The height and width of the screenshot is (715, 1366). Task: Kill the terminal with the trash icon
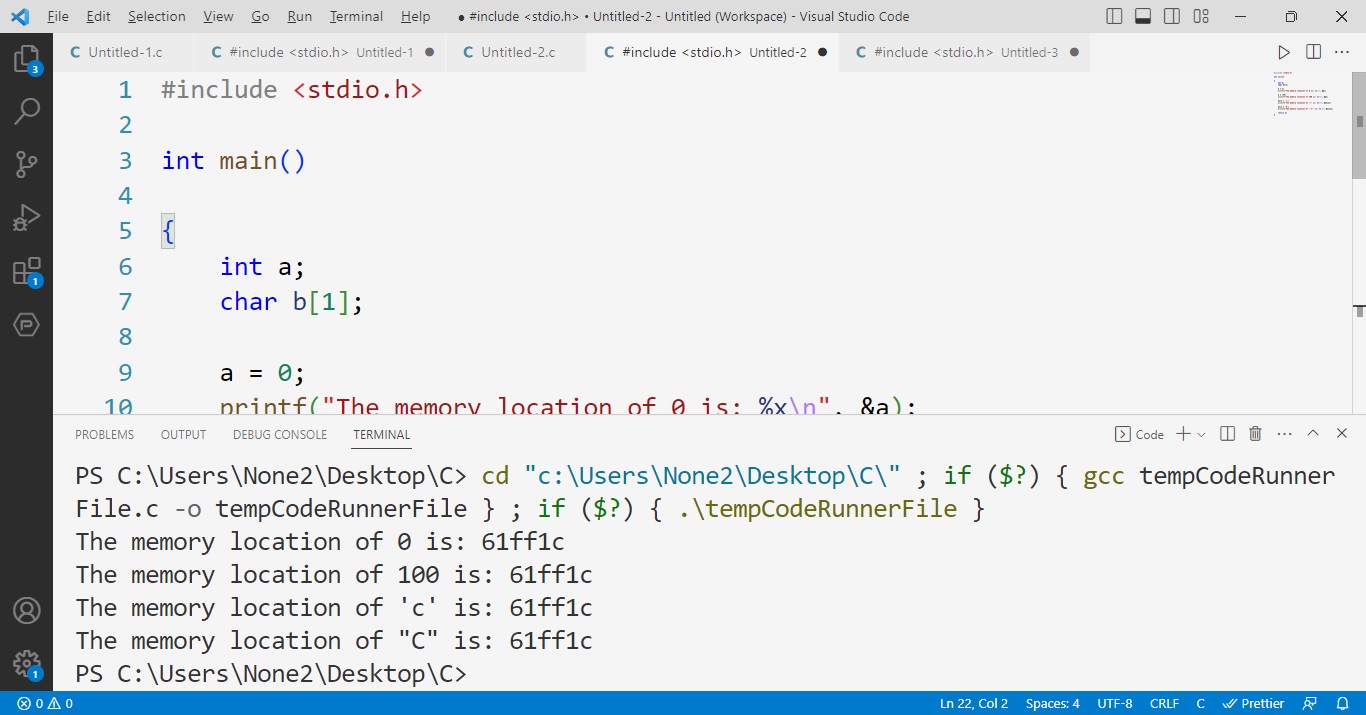(x=1256, y=434)
